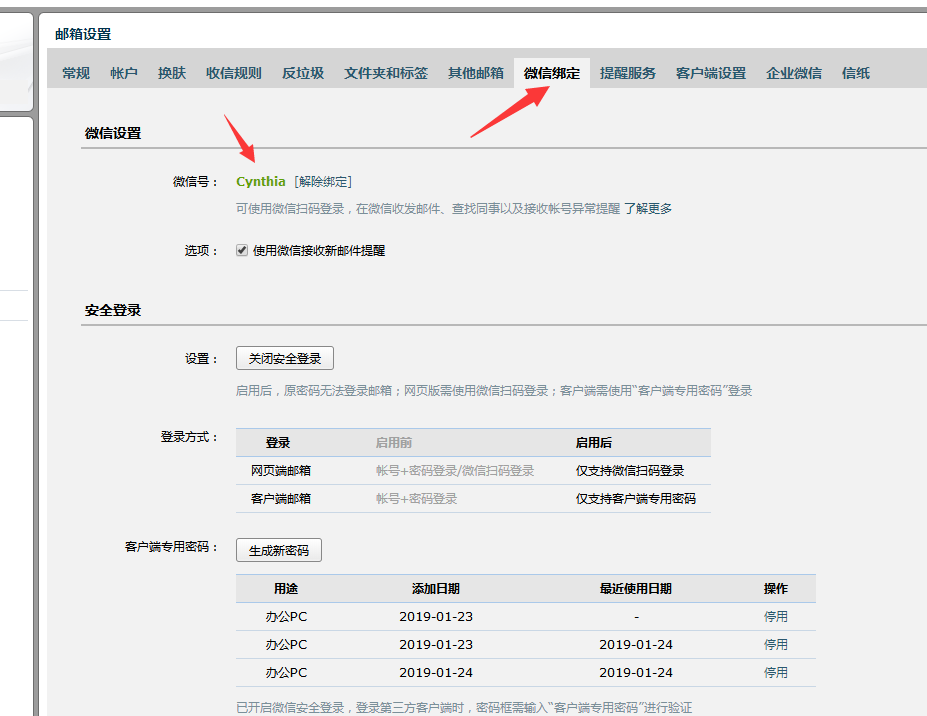Select the 微信绑定 tab

[x=552, y=73]
